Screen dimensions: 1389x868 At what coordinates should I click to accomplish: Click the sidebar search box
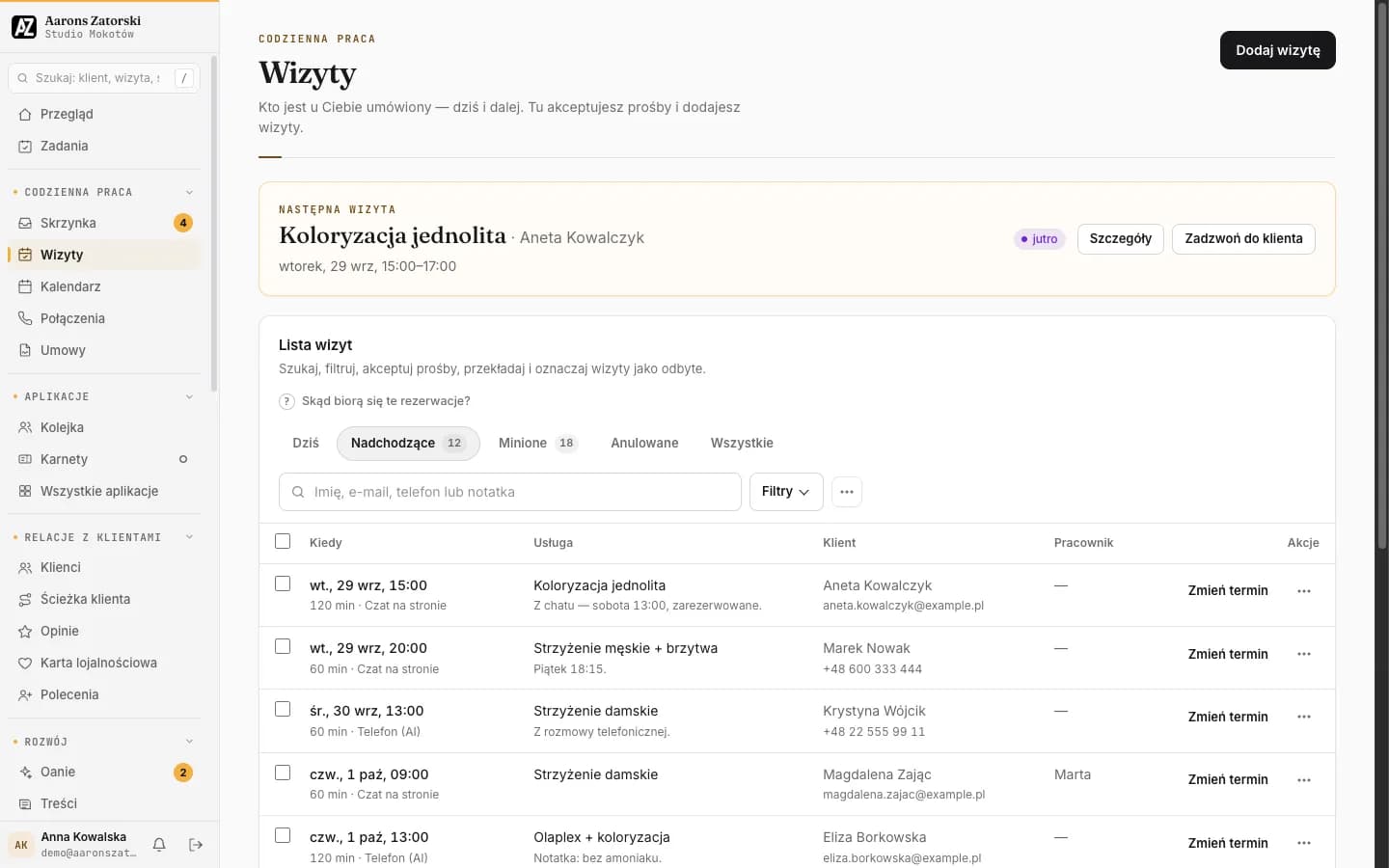pos(104,78)
